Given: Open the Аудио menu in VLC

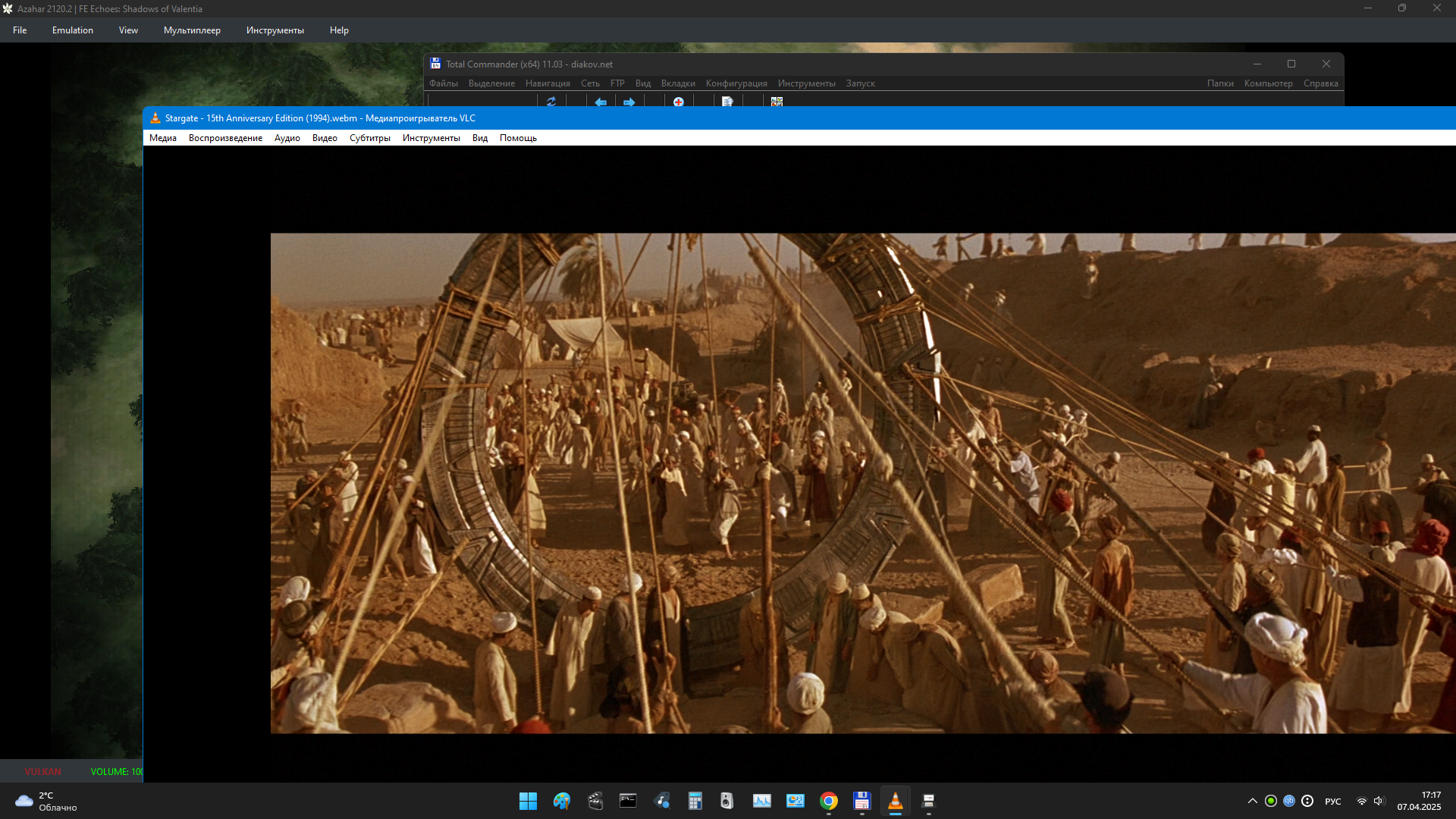Looking at the screenshot, I should pyautogui.click(x=287, y=138).
